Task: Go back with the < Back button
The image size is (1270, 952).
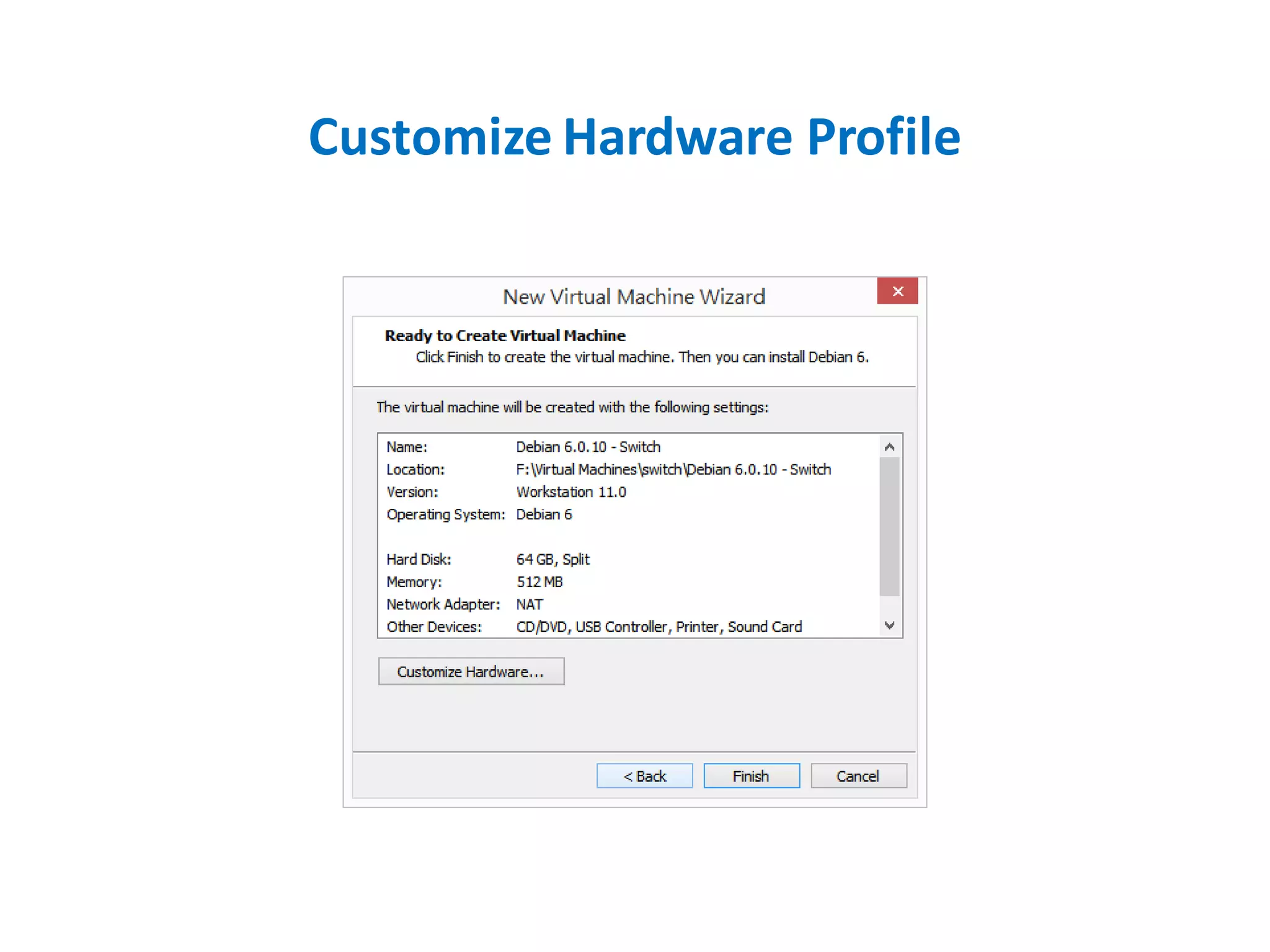Action: (644, 776)
